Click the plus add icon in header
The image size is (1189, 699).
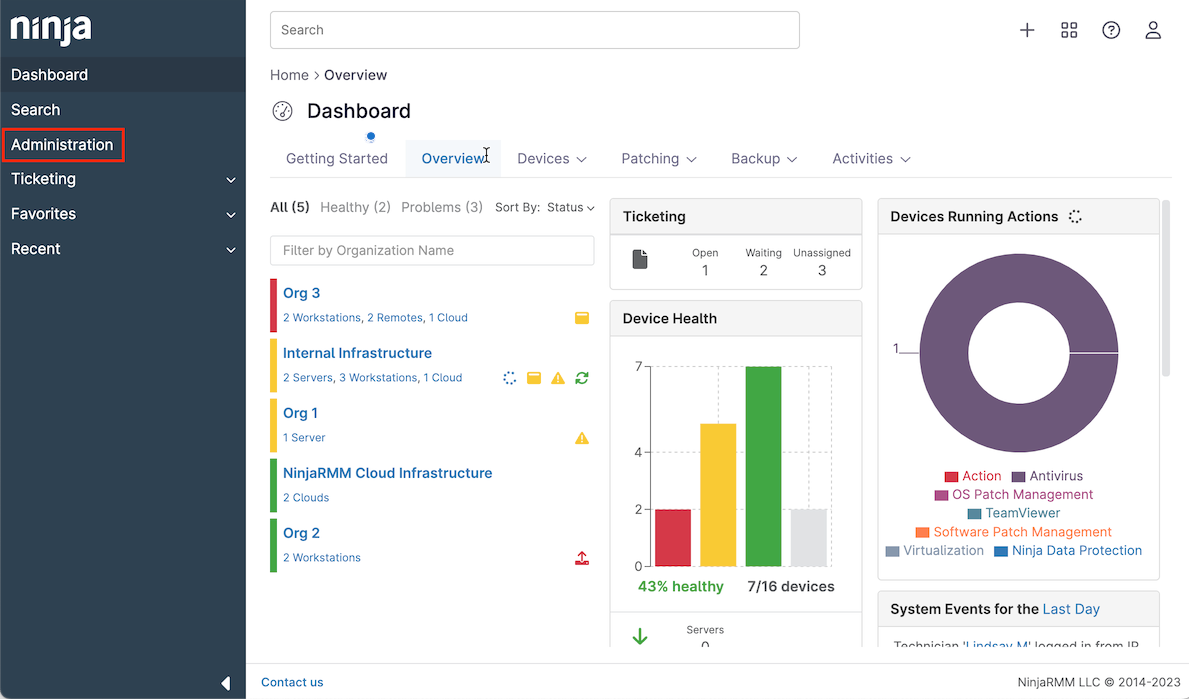point(1027,30)
